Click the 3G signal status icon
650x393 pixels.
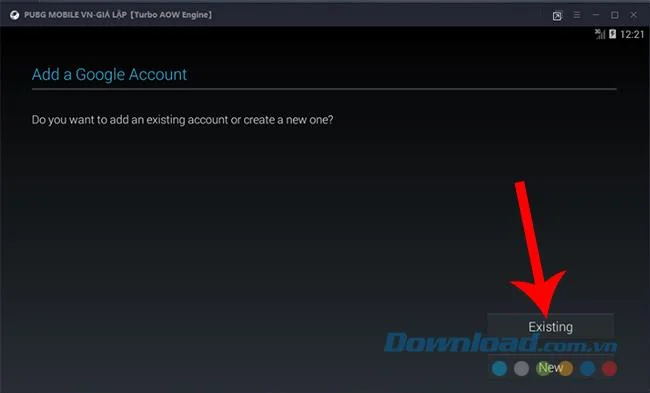(600, 34)
